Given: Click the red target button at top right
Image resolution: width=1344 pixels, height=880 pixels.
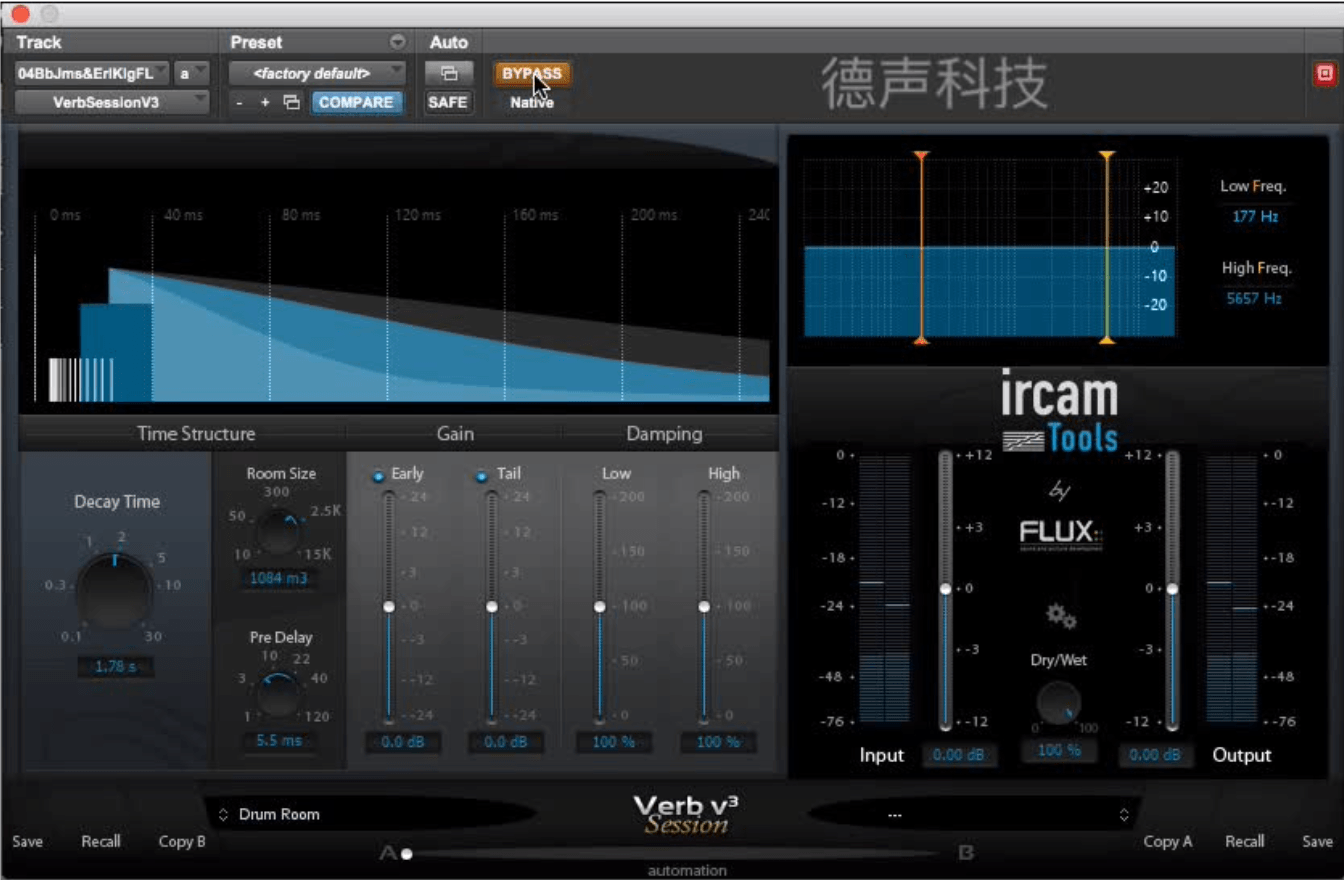Looking at the screenshot, I should click(1325, 73).
